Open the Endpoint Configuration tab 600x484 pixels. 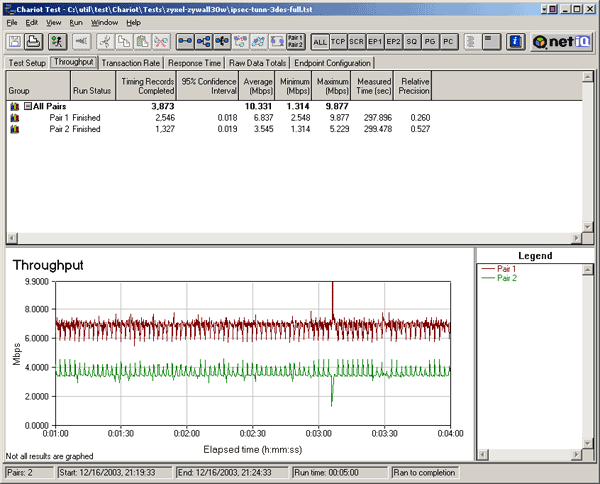[x=331, y=62]
